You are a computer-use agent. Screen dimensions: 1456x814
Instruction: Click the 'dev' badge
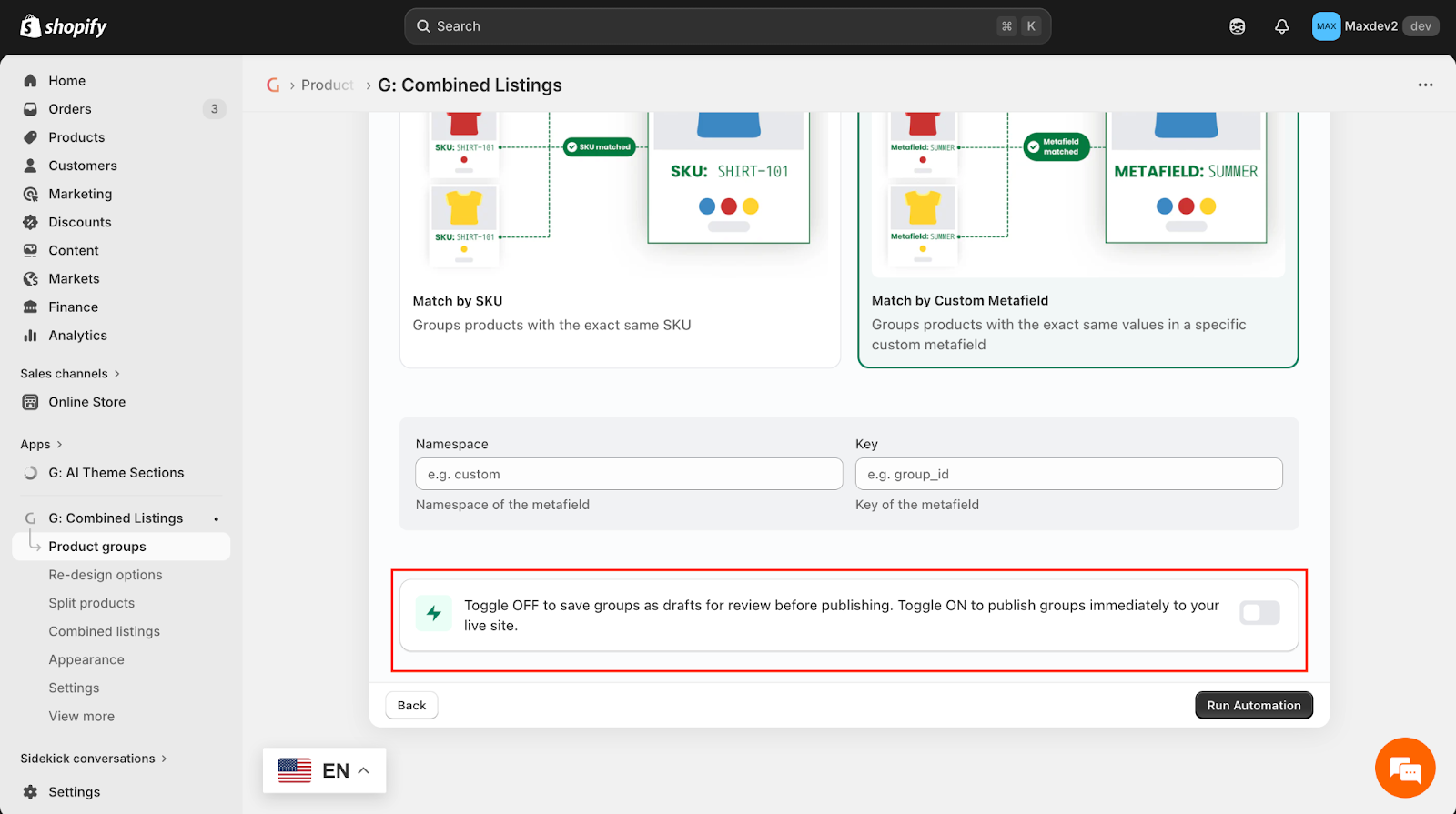tap(1421, 26)
